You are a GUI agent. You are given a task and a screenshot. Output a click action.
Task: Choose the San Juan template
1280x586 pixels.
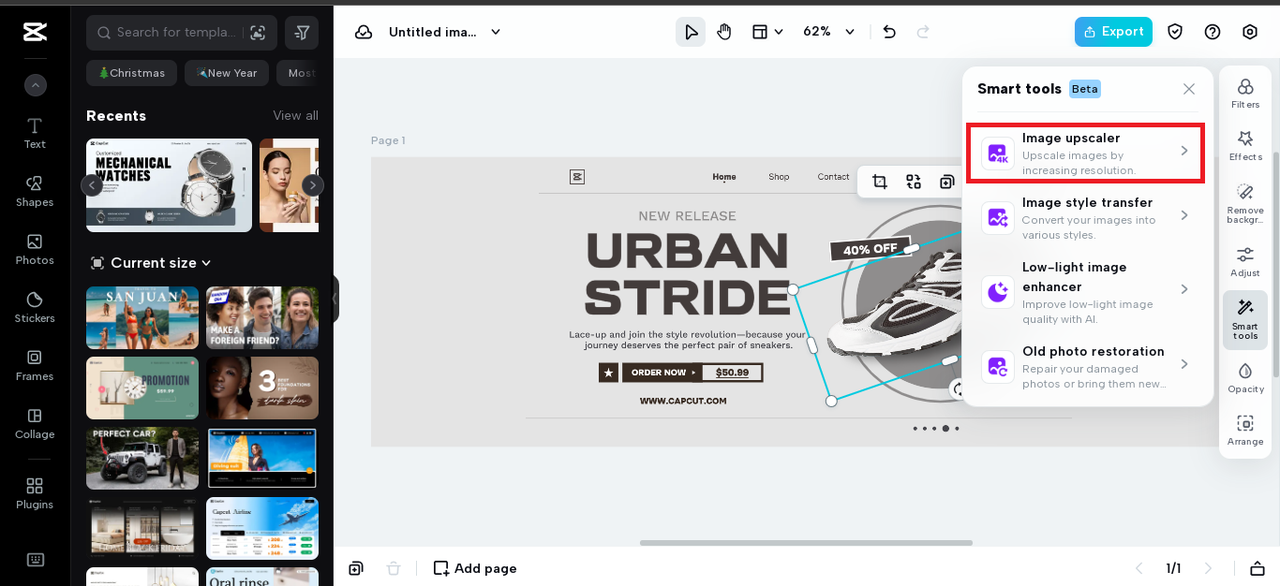click(142, 318)
